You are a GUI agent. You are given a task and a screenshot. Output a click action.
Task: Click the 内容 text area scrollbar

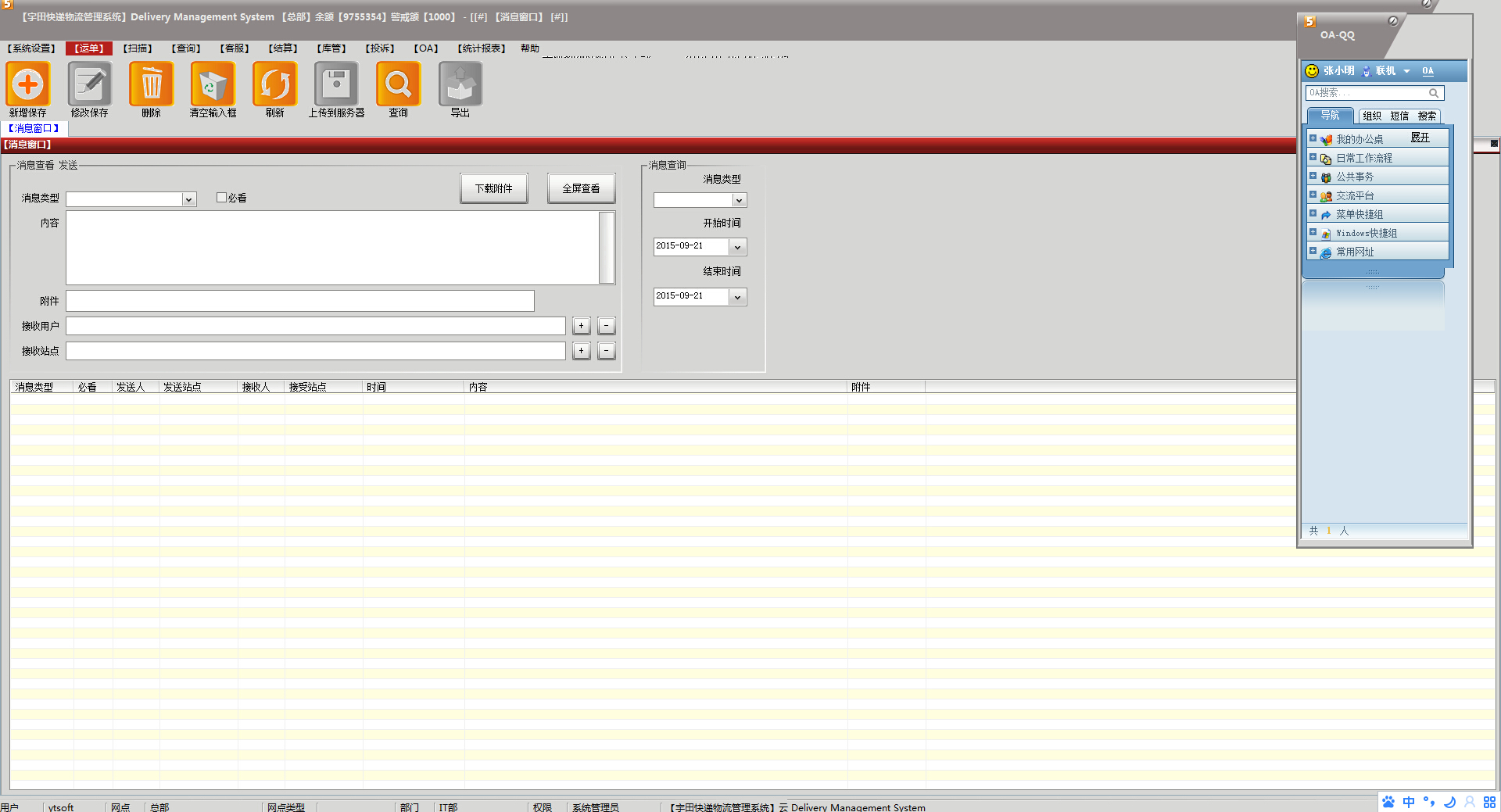click(x=607, y=248)
